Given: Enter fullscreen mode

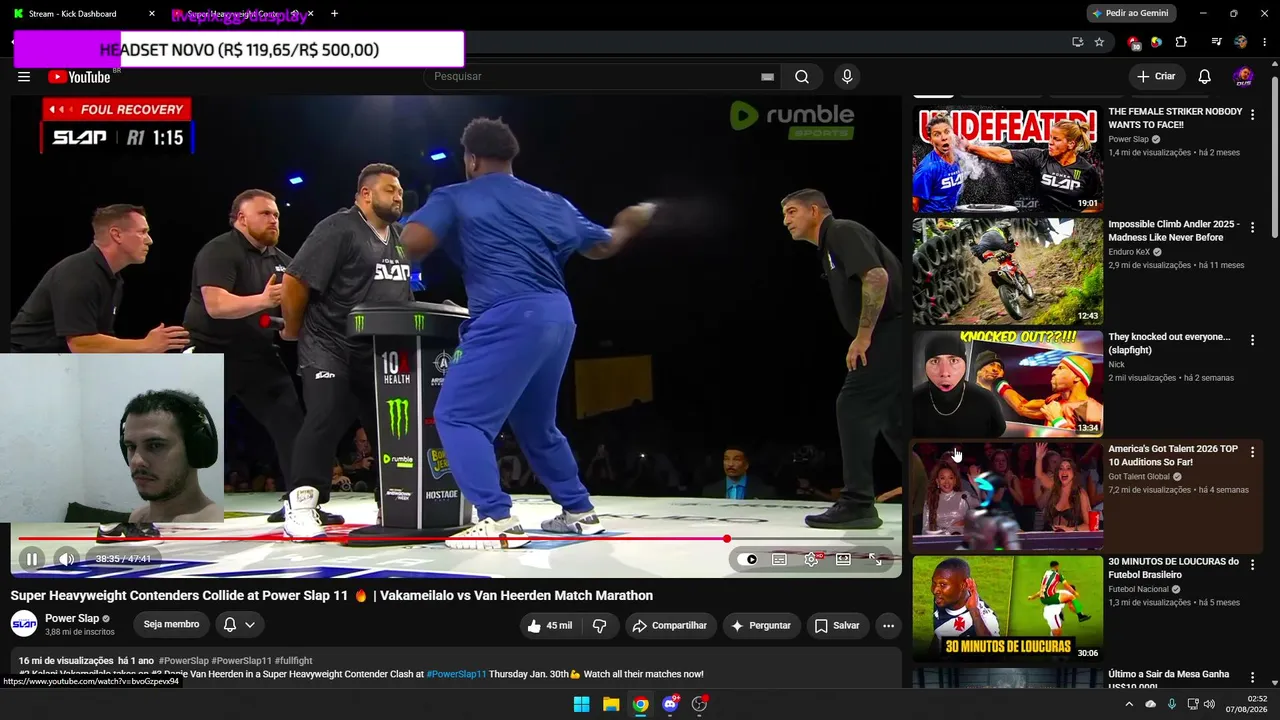Looking at the screenshot, I should 875,559.
